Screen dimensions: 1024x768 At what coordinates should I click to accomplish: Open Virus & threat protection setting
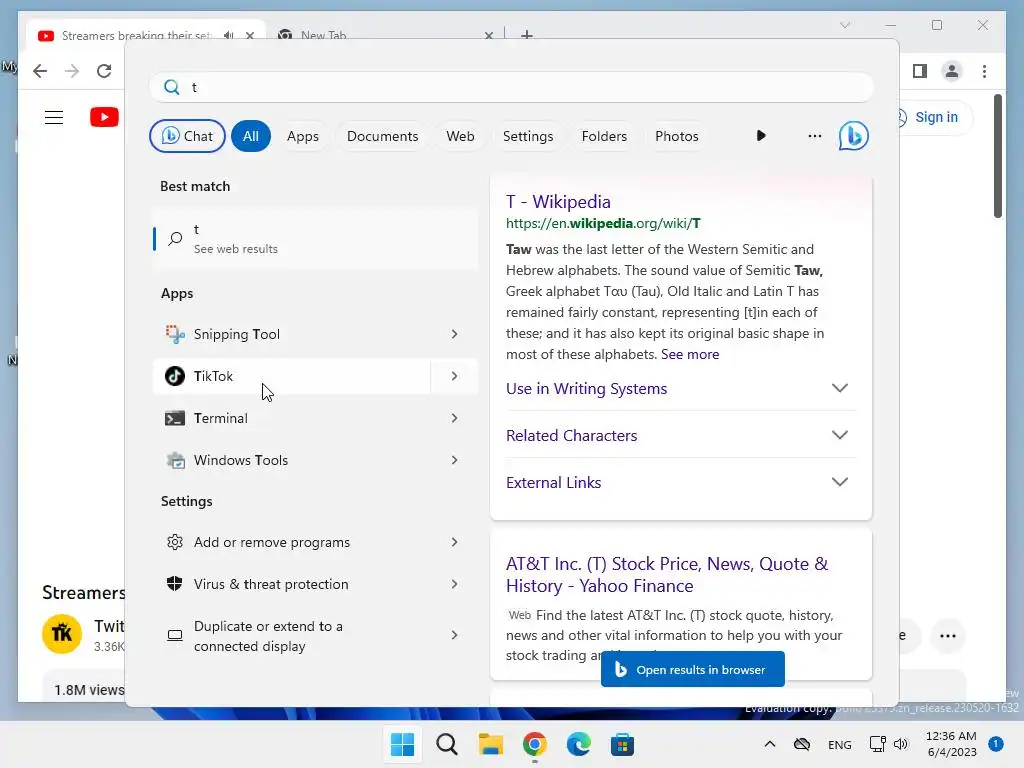click(291, 584)
